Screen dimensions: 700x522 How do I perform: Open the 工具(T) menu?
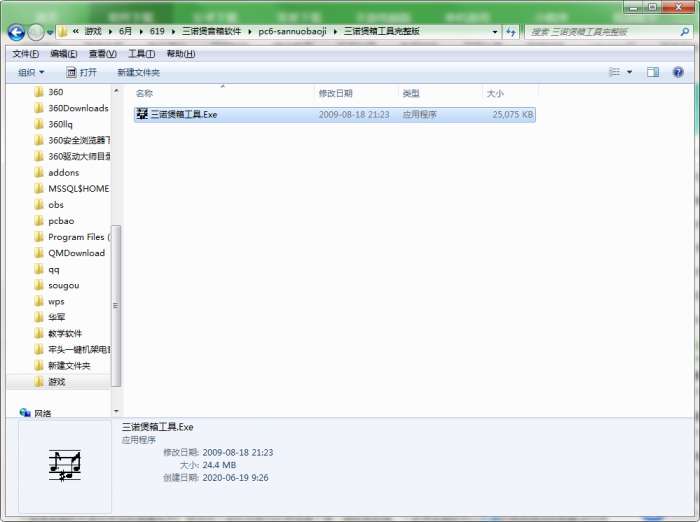(142, 54)
